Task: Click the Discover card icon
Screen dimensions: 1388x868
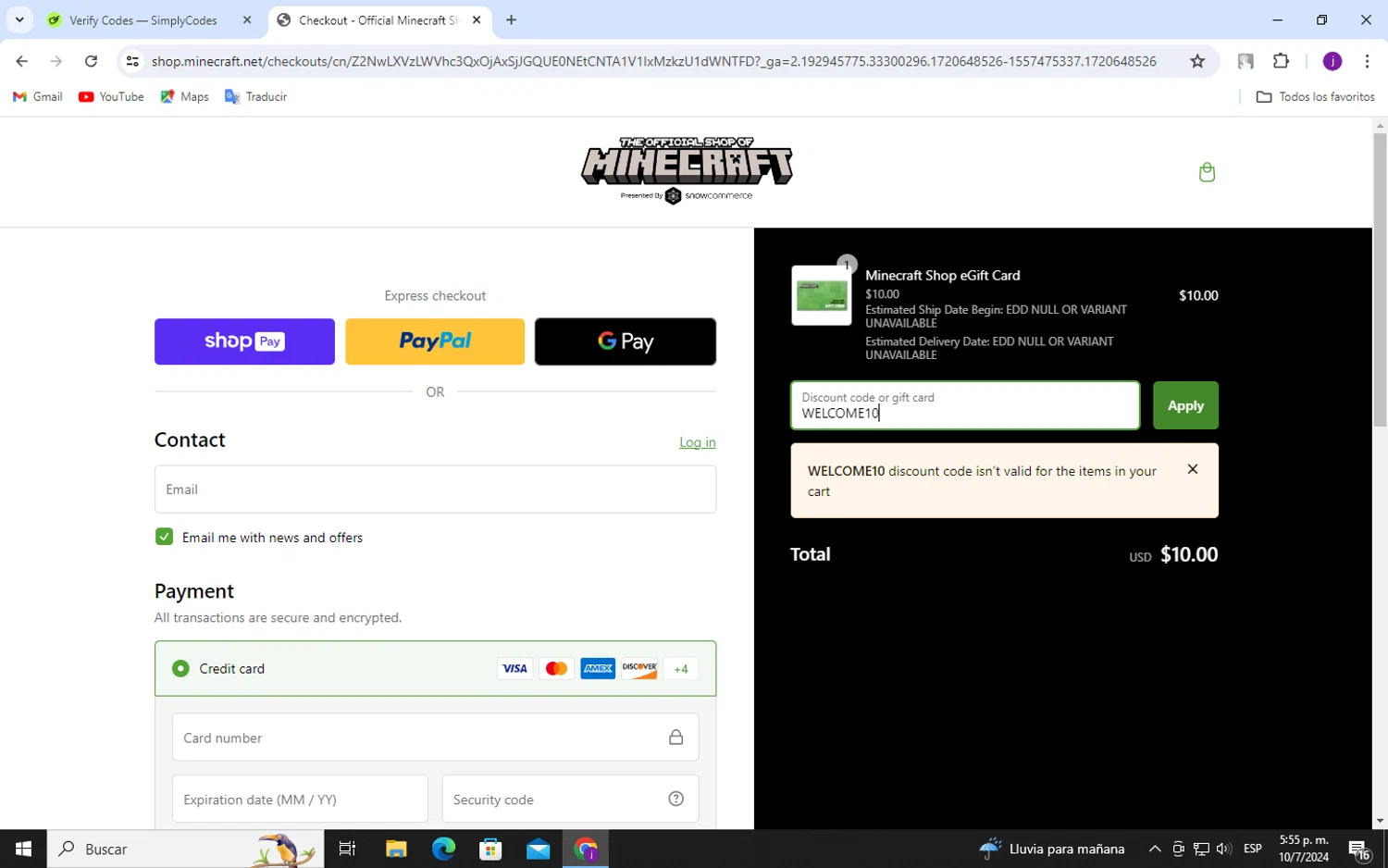Action: [x=639, y=668]
